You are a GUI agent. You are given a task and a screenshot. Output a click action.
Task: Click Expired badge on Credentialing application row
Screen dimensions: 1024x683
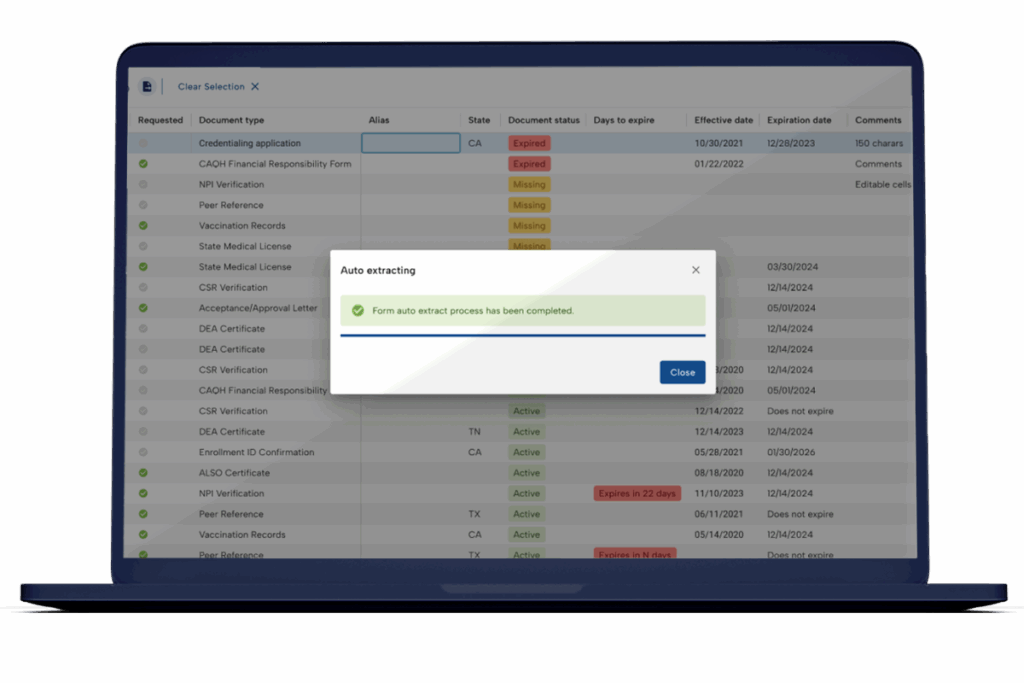click(529, 143)
